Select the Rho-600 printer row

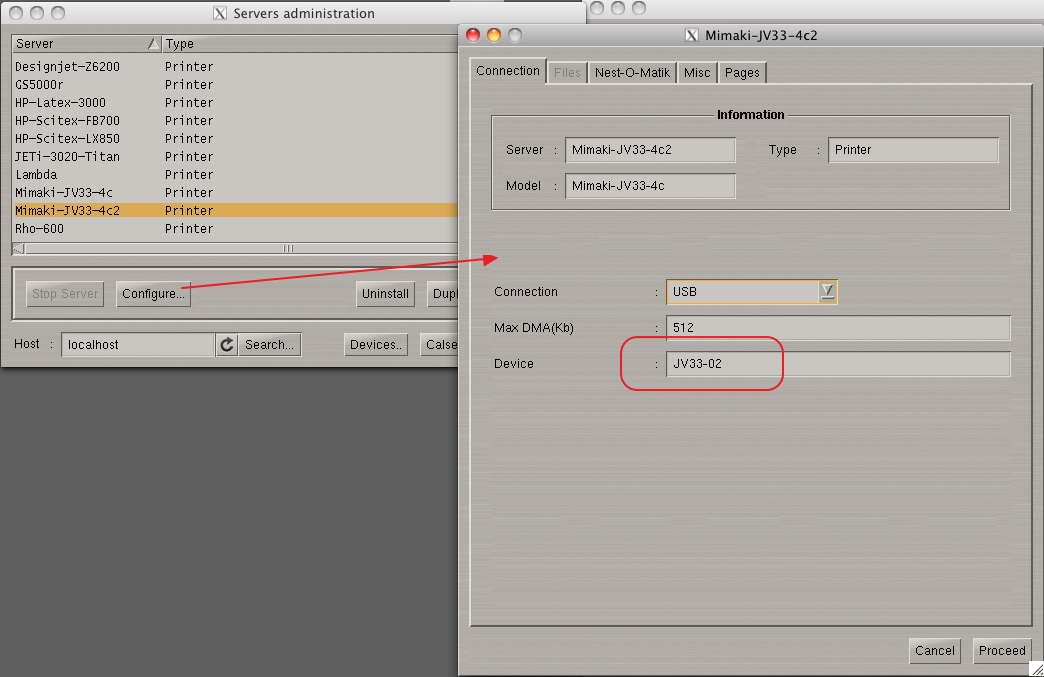40,229
